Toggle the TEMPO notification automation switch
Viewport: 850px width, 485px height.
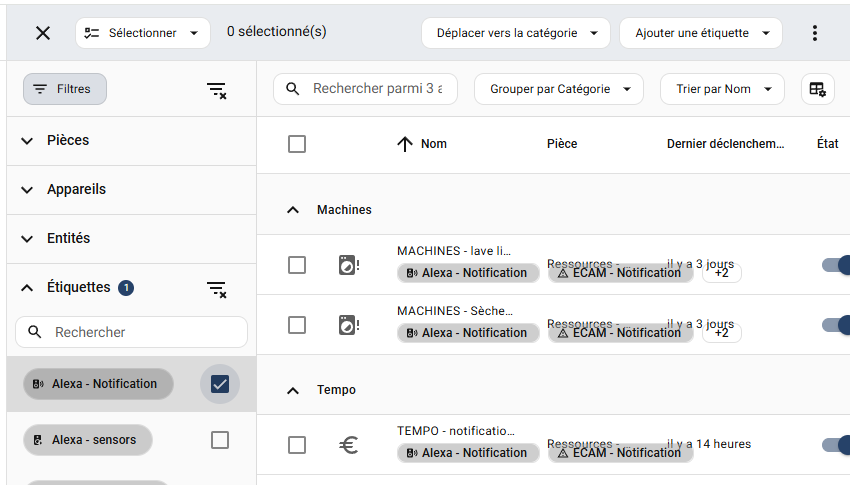pyautogui.click(x=837, y=445)
